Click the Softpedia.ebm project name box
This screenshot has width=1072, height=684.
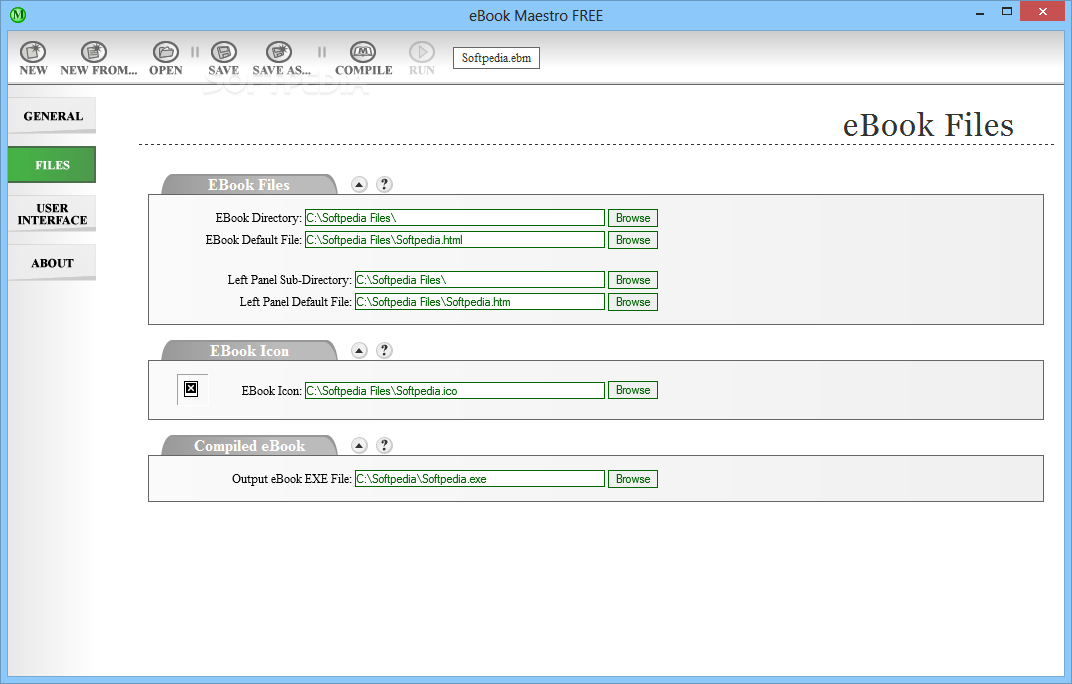point(496,58)
